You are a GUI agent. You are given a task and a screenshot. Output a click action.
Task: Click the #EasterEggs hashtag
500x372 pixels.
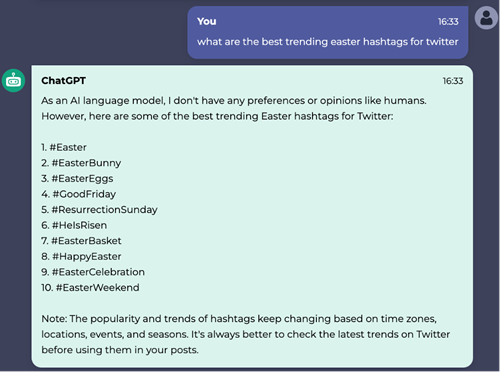click(82, 179)
